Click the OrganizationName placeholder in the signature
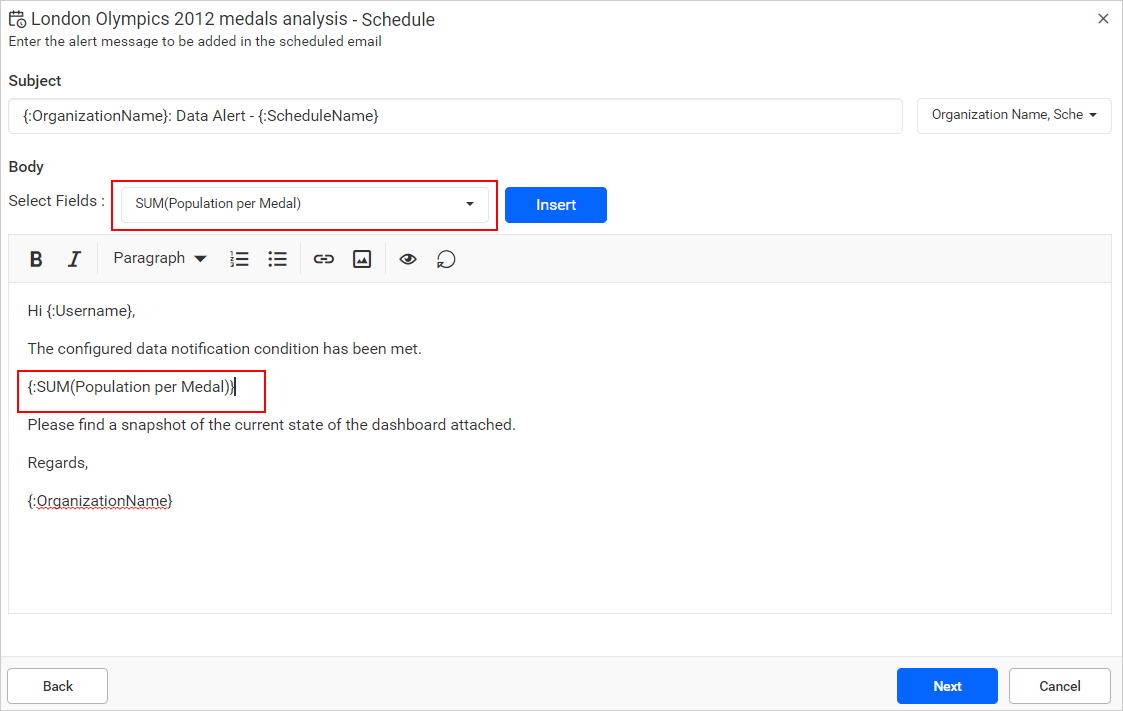This screenshot has width=1123, height=711. pos(99,500)
